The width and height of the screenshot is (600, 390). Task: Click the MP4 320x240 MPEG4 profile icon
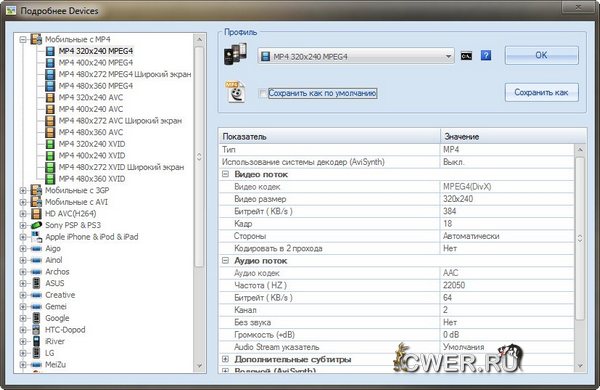click(50, 51)
